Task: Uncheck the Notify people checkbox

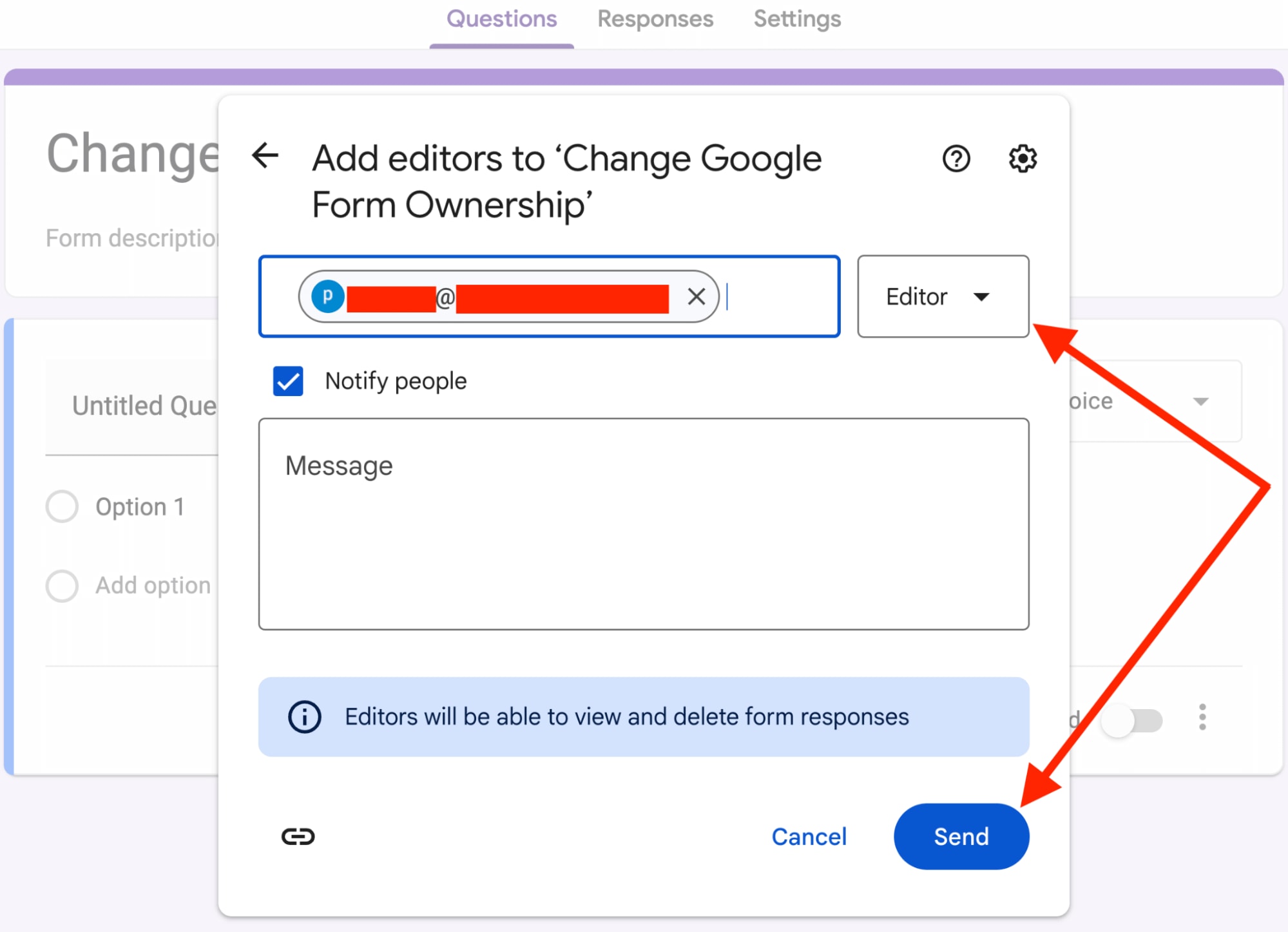Action: point(287,381)
